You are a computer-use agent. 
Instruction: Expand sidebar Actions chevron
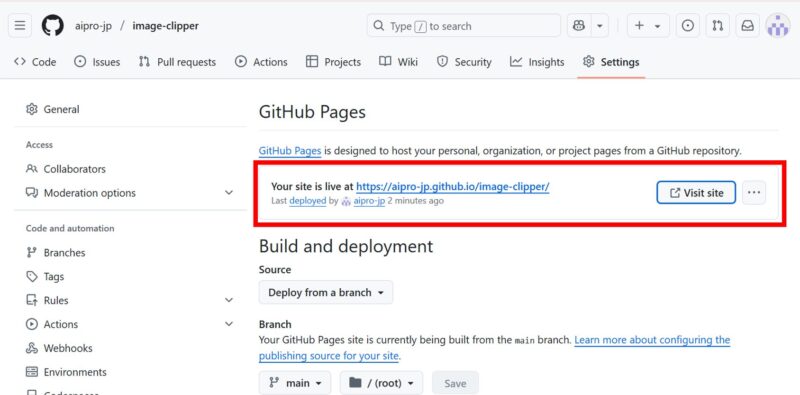click(x=229, y=324)
